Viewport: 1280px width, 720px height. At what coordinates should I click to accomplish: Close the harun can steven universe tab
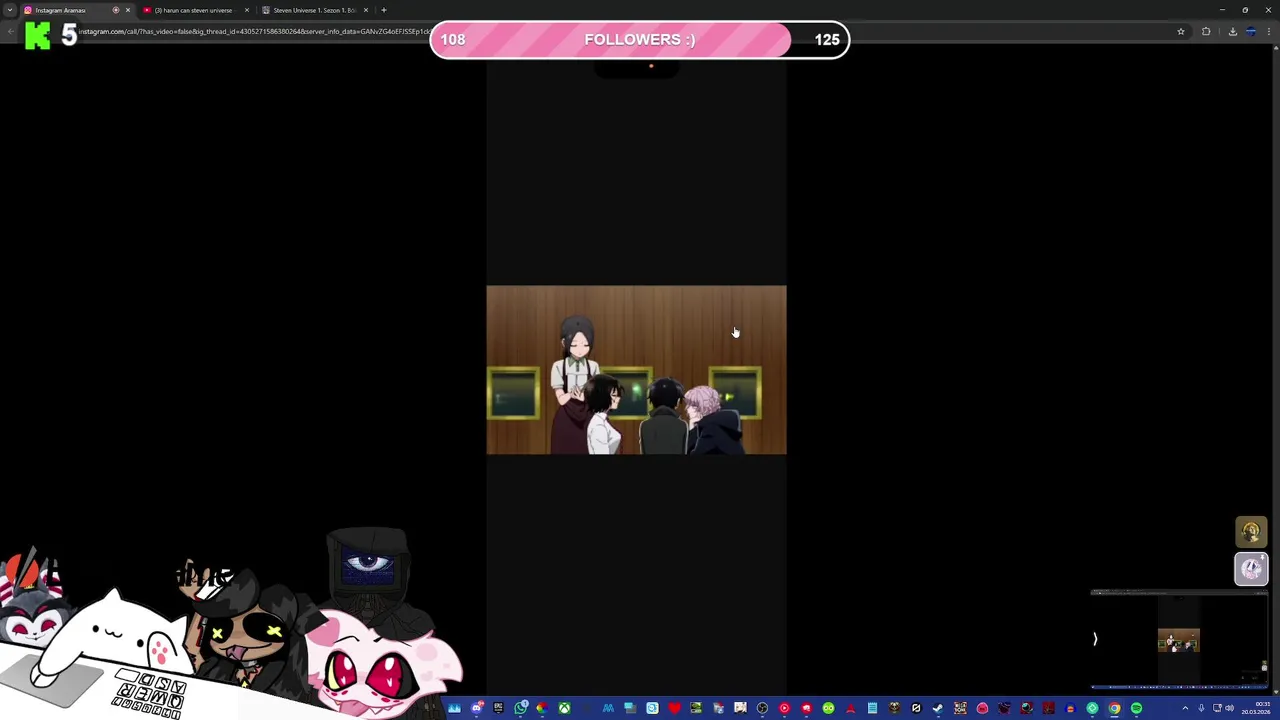(247, 10)
